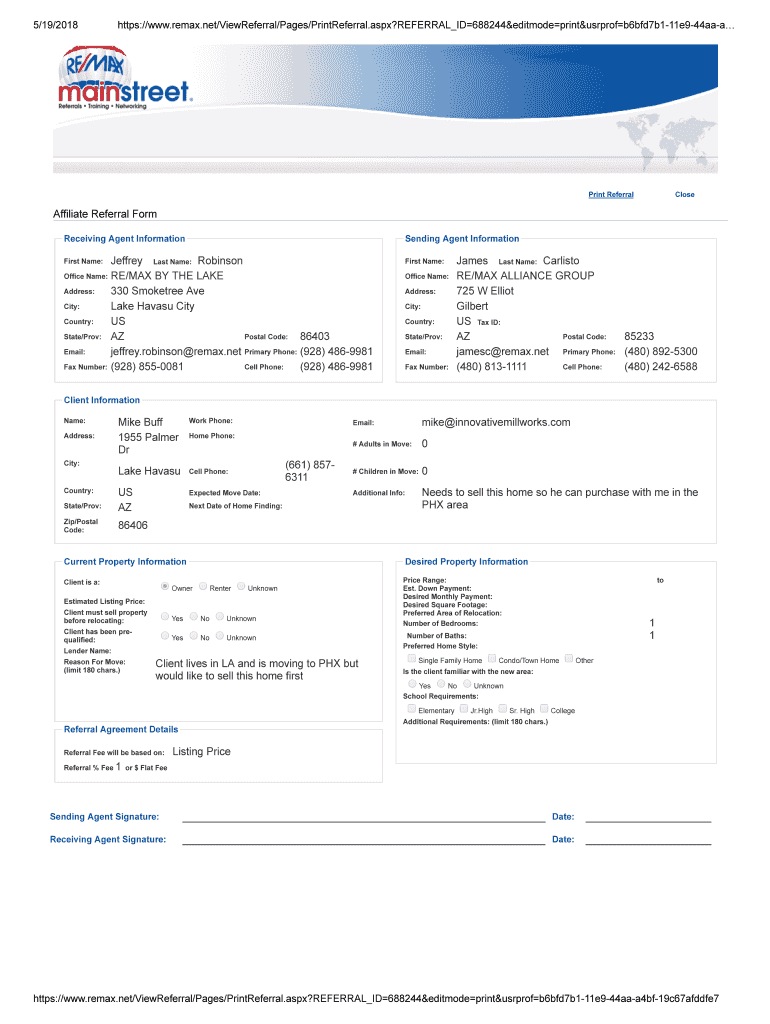Choose Unknown for familiar with the new area
770x1024 pixels.
click(467, 685)
